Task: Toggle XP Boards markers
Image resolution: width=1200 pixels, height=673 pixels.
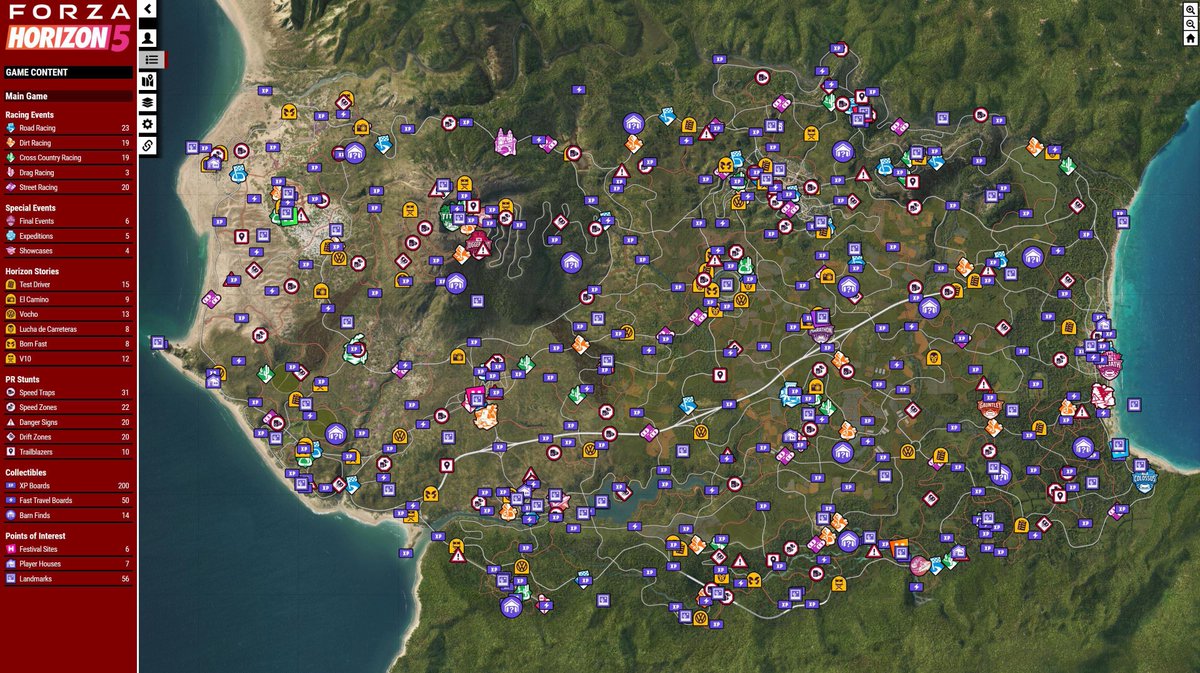Action: (x=68, y=486)
